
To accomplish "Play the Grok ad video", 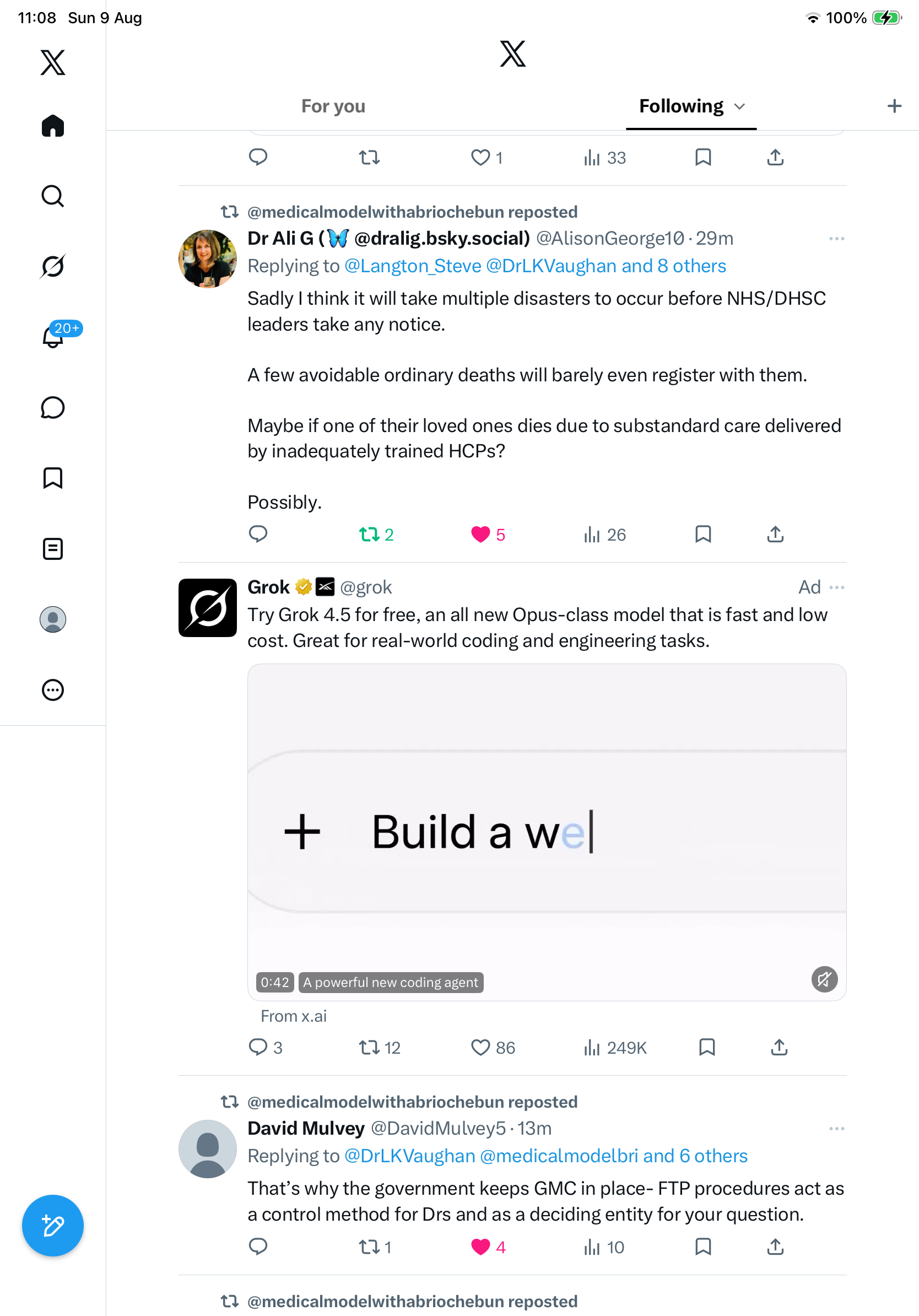I will [x=547, y=832].
